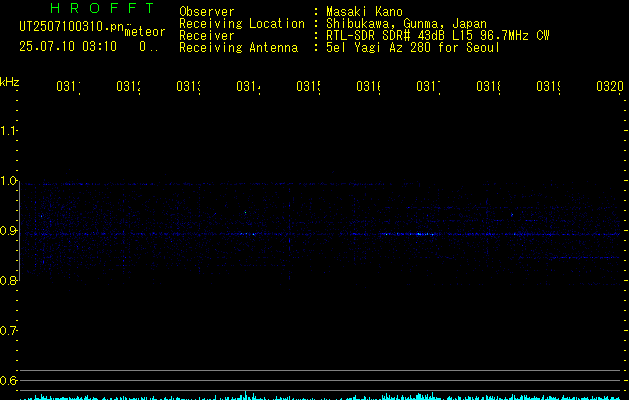Click Shibukawa, Gunma, Japan text

click(406, 24)
